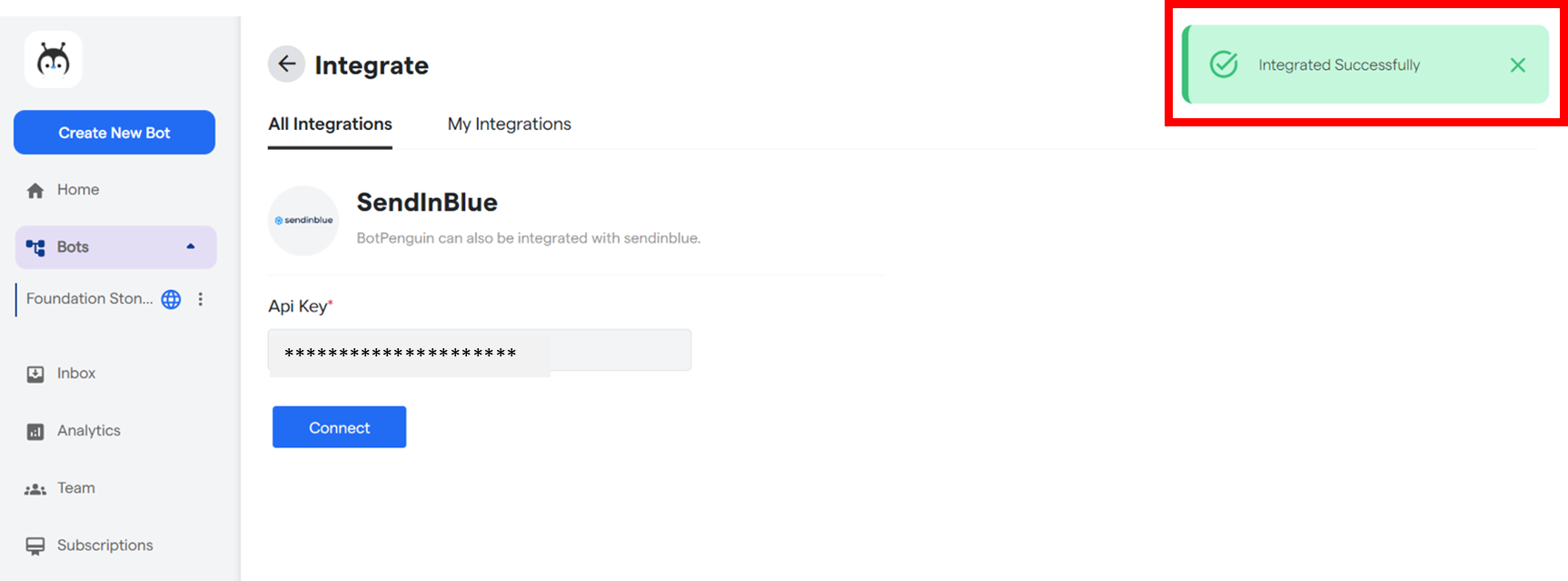Select the All Integrations tab
Viewport: 1568px width, 581px height.
(x=330, y=124)
